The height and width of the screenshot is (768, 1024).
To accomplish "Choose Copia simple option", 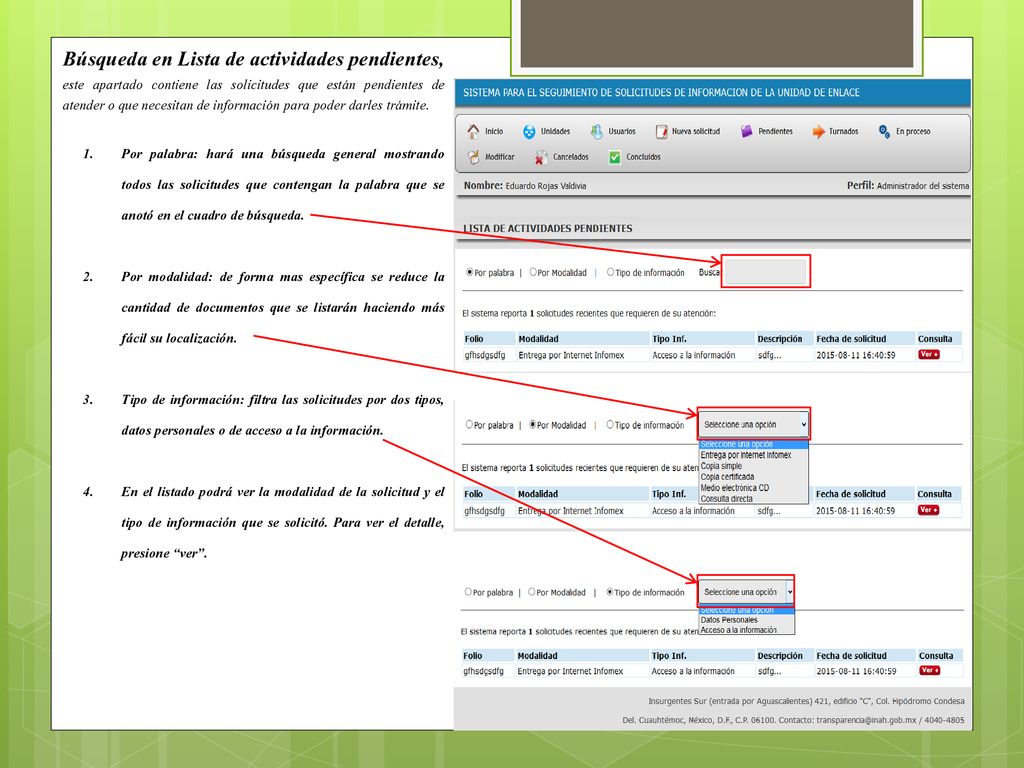I will tap(754, 466).
